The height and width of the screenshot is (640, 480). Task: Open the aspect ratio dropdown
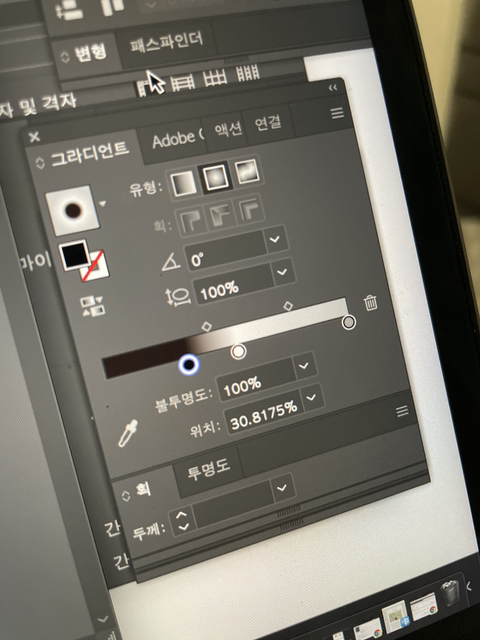tap(283, 271)
